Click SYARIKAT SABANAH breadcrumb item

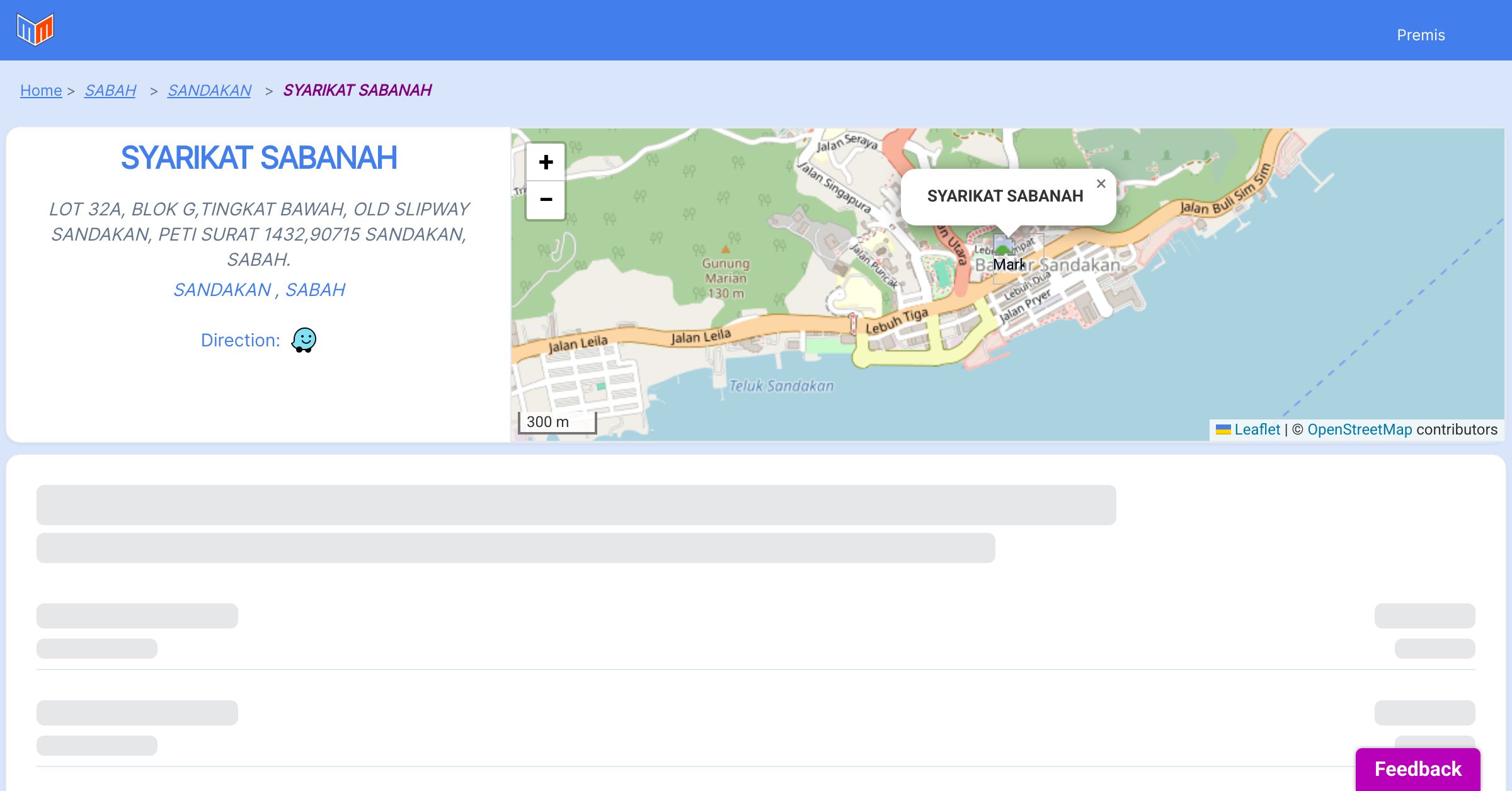coord(357,91)
